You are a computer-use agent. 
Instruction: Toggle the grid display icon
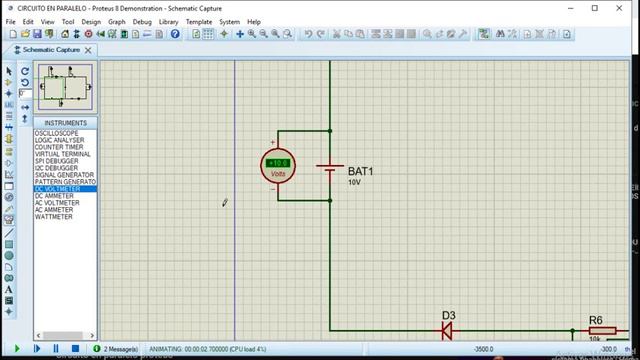208,34
